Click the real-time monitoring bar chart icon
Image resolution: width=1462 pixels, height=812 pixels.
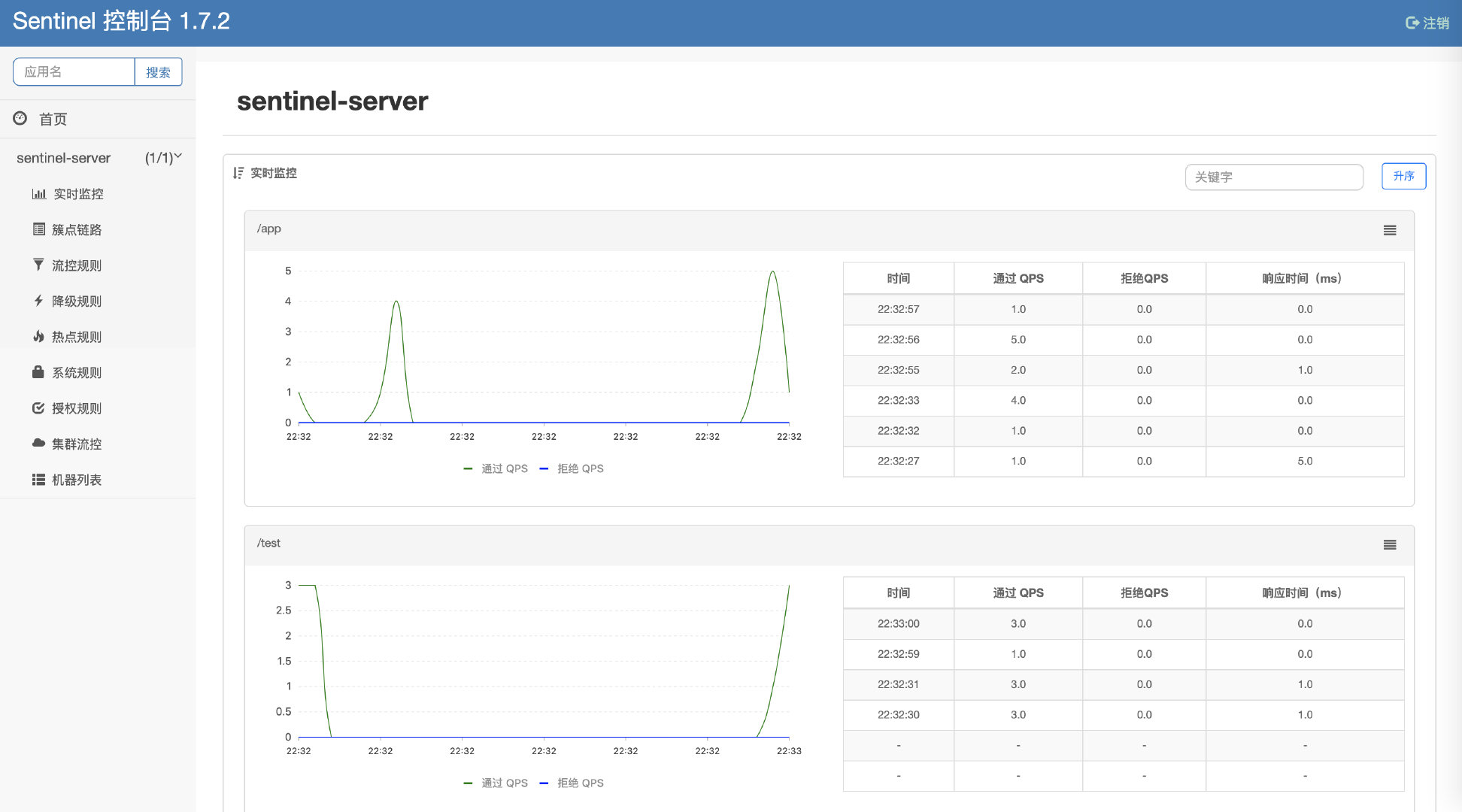[x=39, y=194]
